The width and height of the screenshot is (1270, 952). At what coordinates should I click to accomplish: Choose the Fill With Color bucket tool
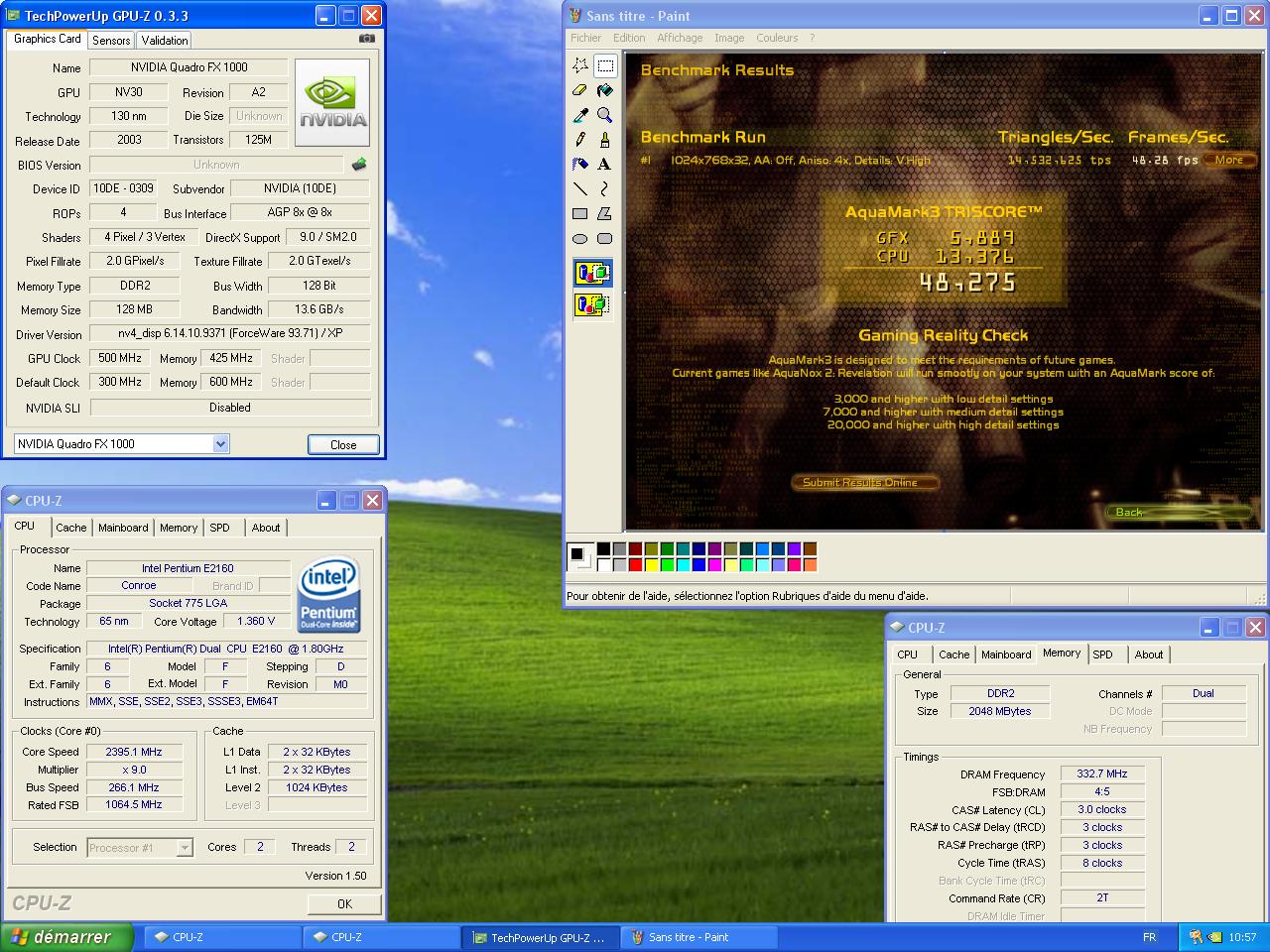point(605,90)
